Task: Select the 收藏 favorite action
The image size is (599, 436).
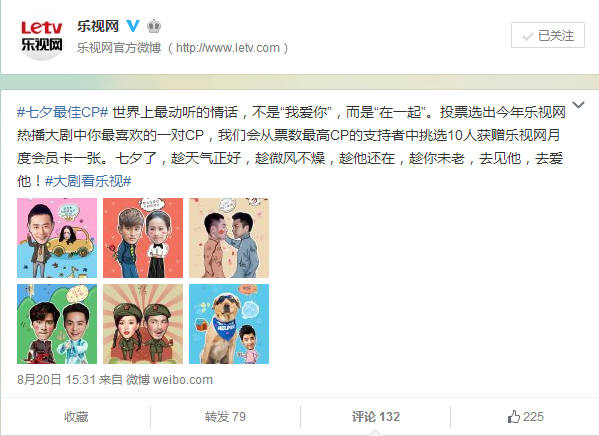Action: (76, 417)
